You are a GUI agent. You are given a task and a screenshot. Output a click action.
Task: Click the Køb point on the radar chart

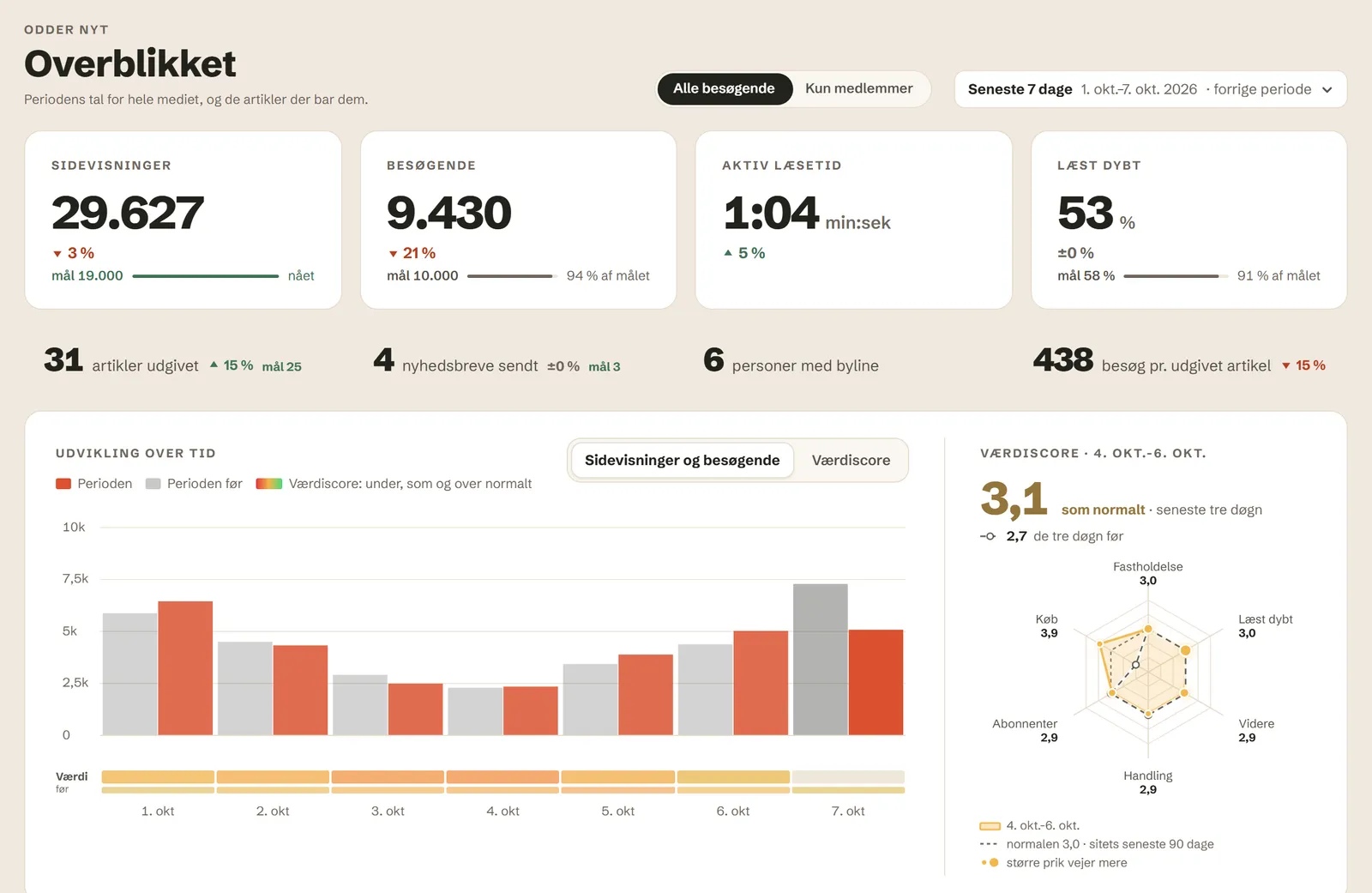(x=1100, y=643)
